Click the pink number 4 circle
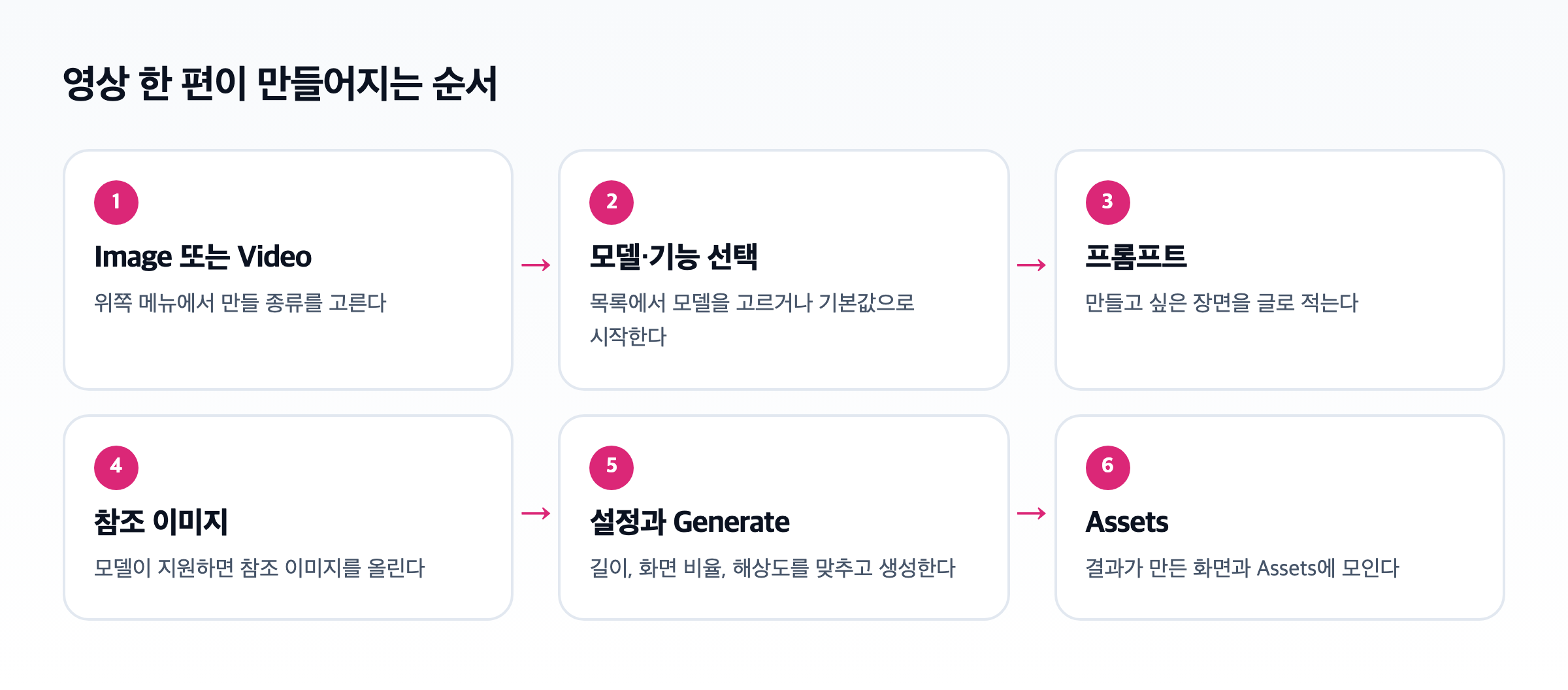 pyautogui.click(x=116, y=468)
